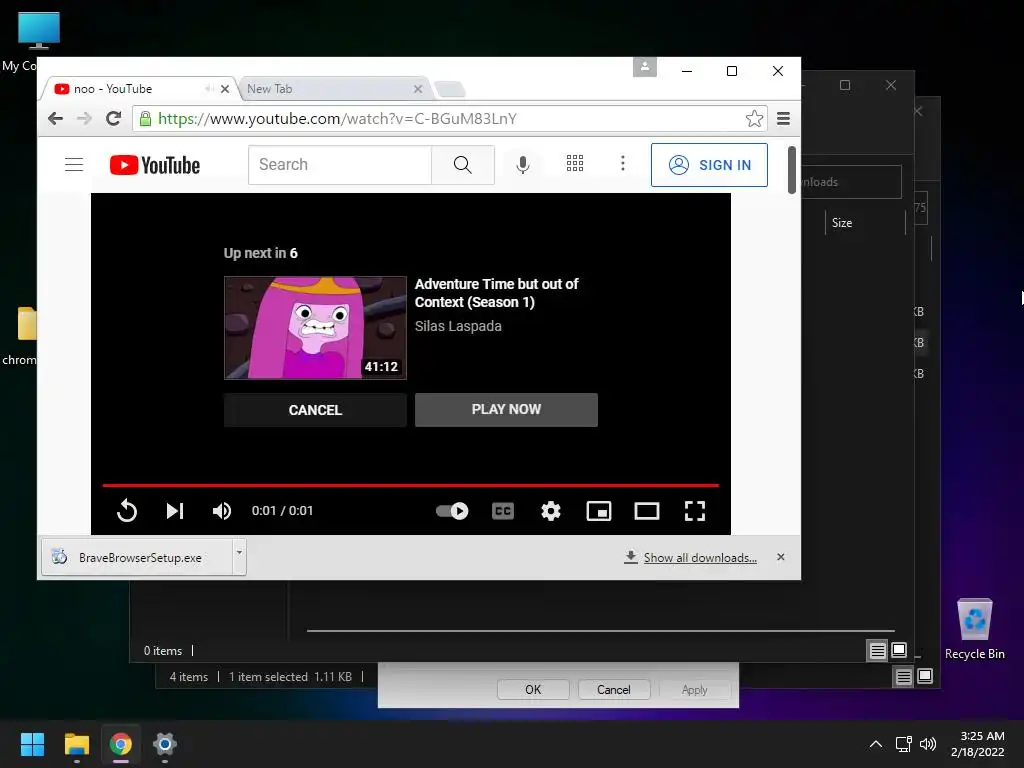
Task: Go back with the browser back arrow
Action: pyautogui.click(x=56, y=118)
